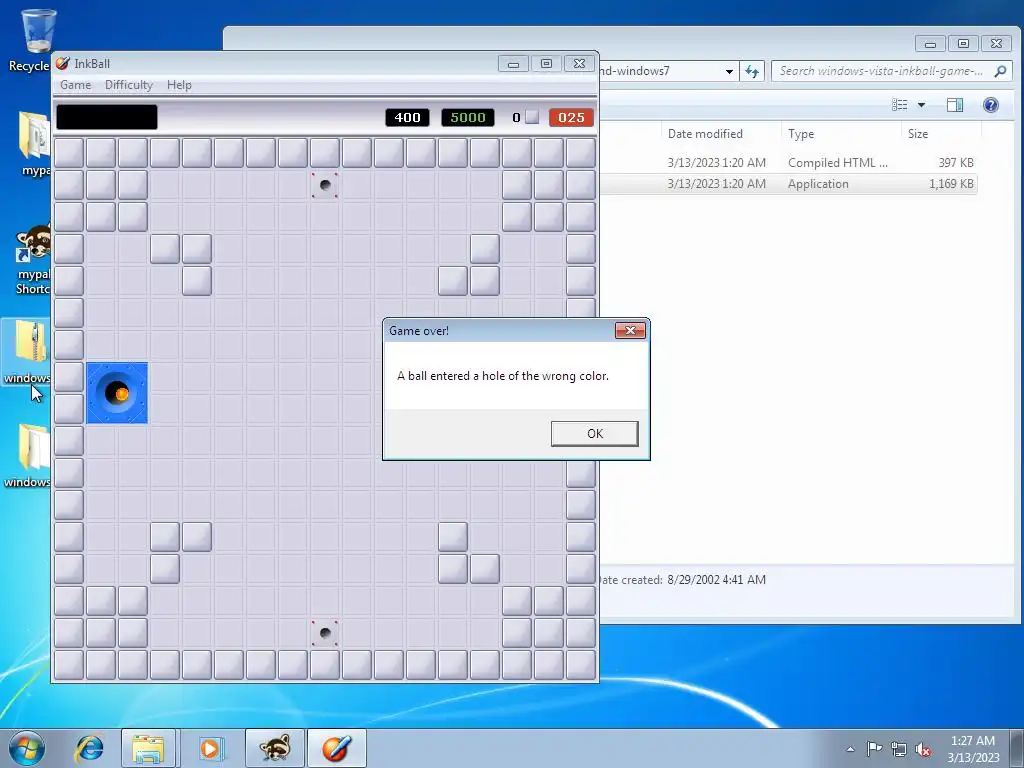Click the 400 score display

tap(407, 118)
